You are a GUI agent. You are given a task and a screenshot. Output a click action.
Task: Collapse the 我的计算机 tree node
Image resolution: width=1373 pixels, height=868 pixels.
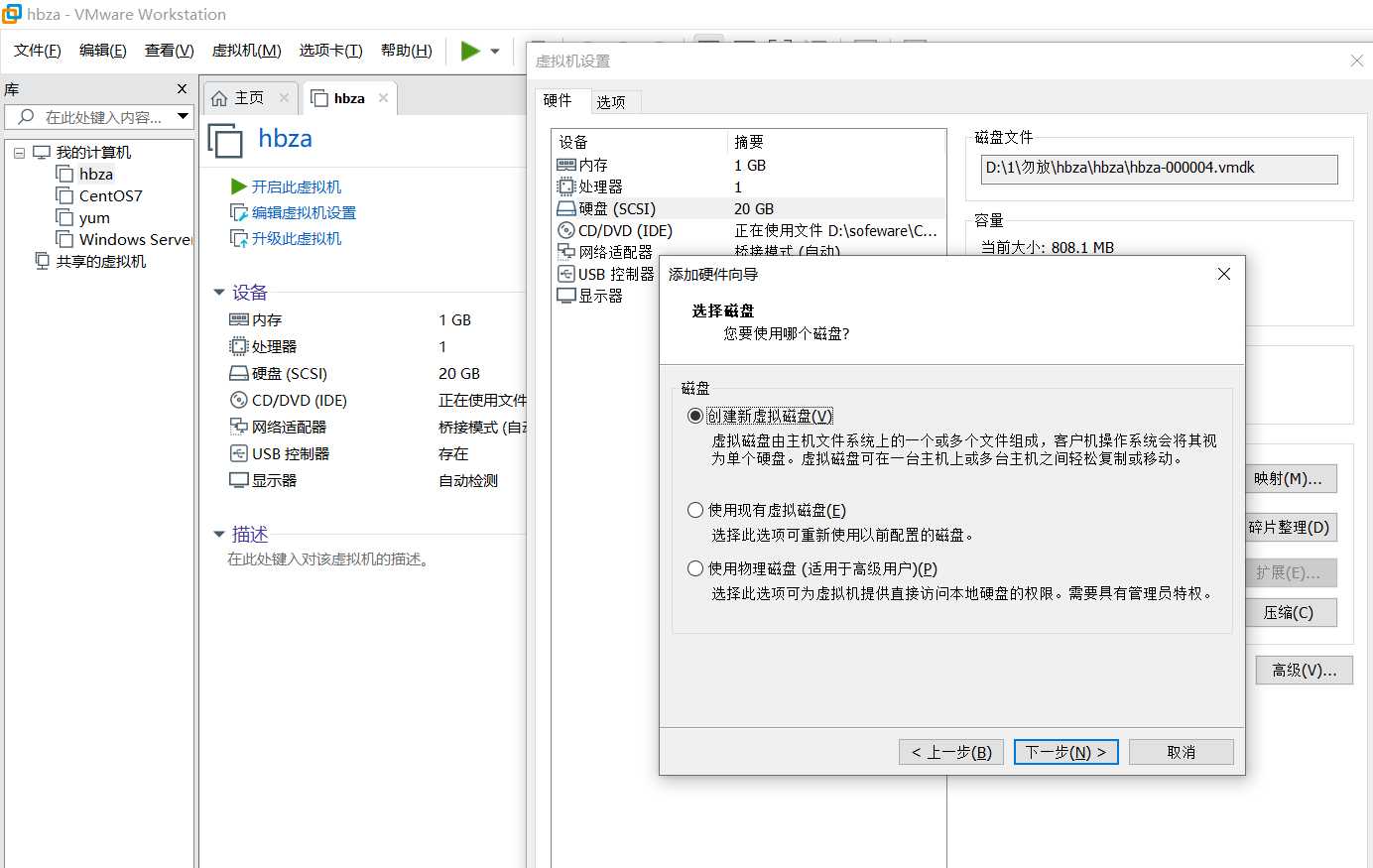[19, 153]
